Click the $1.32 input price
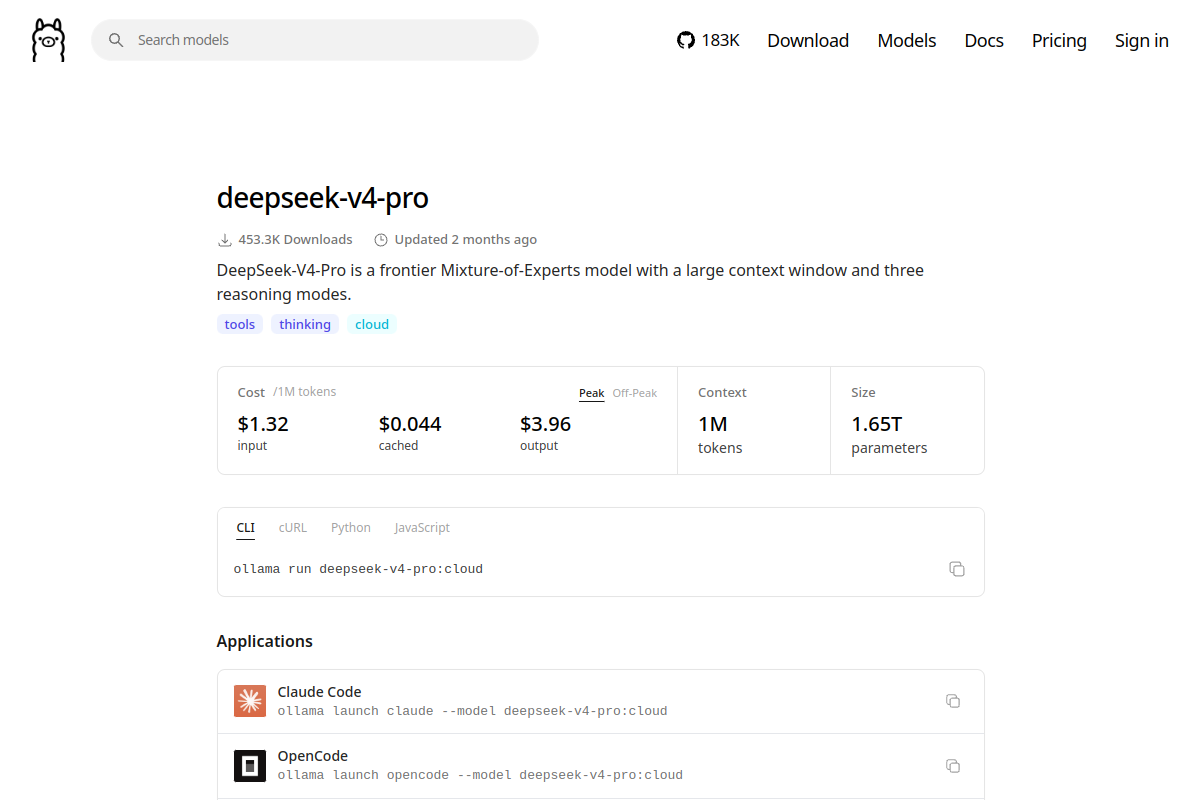The image size is (1200, 800). (263, 424)
